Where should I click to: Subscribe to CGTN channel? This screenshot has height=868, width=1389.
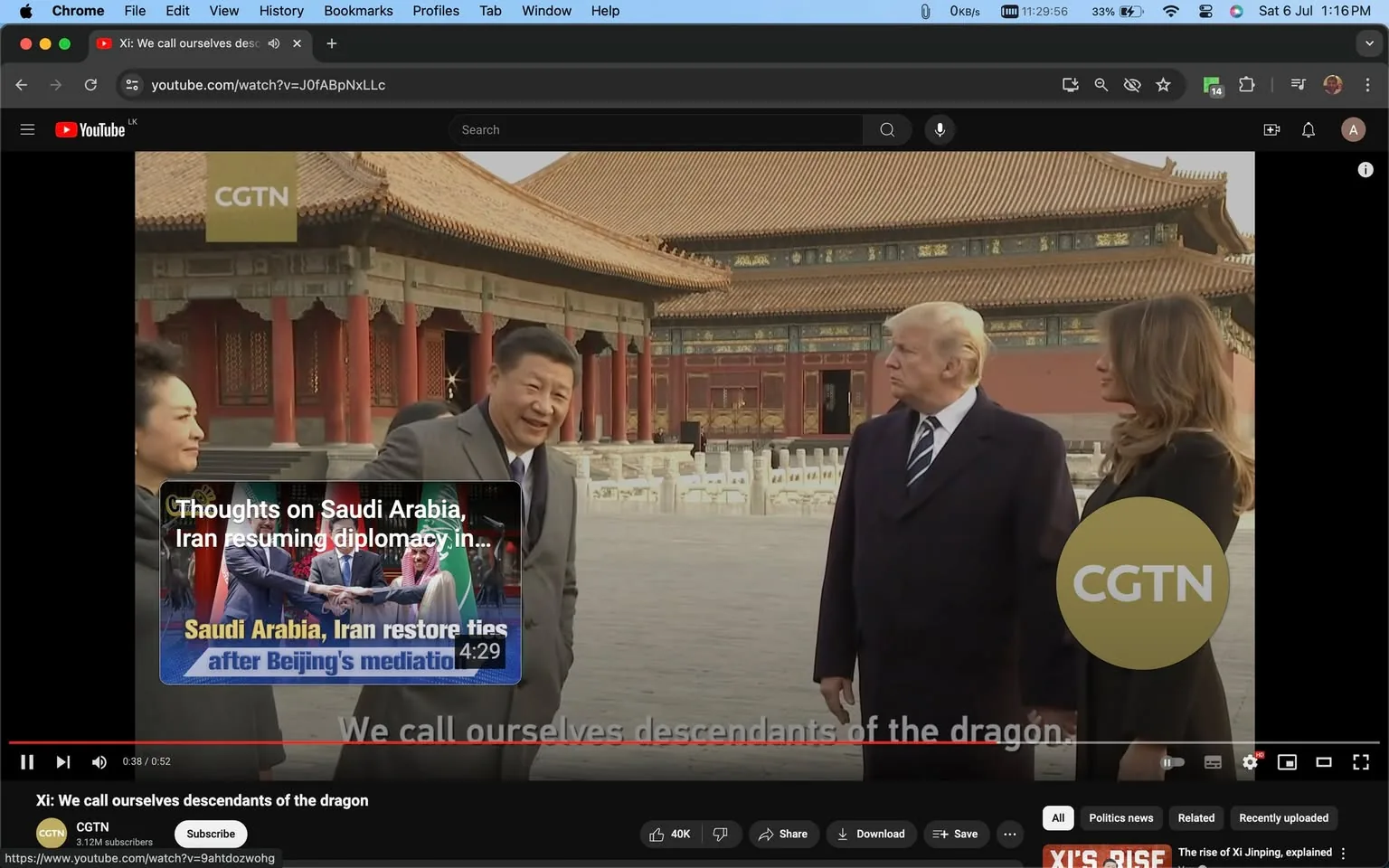[210, 834]
